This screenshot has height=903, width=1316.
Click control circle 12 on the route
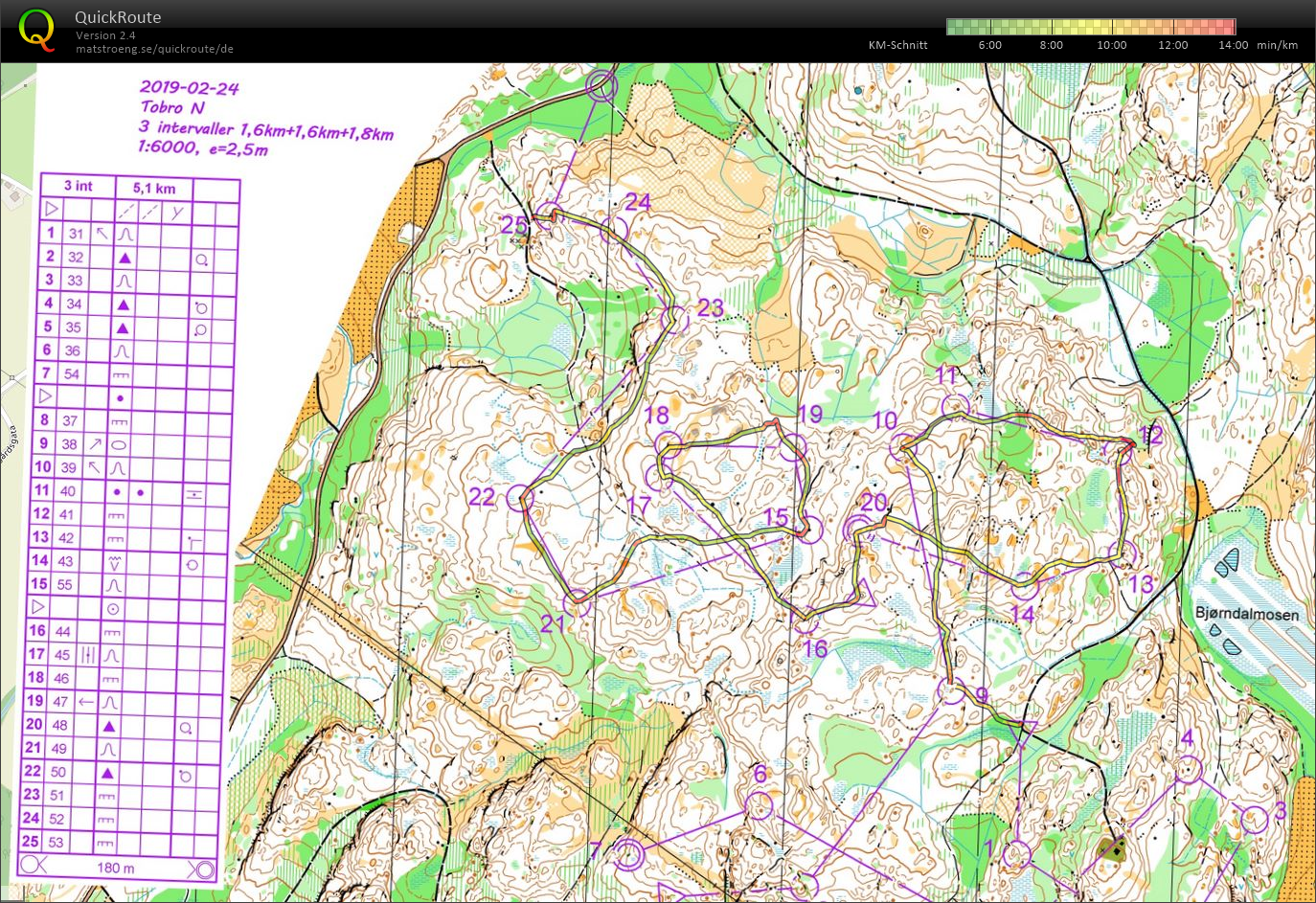pyautogui.click(x=1120, y=449)
